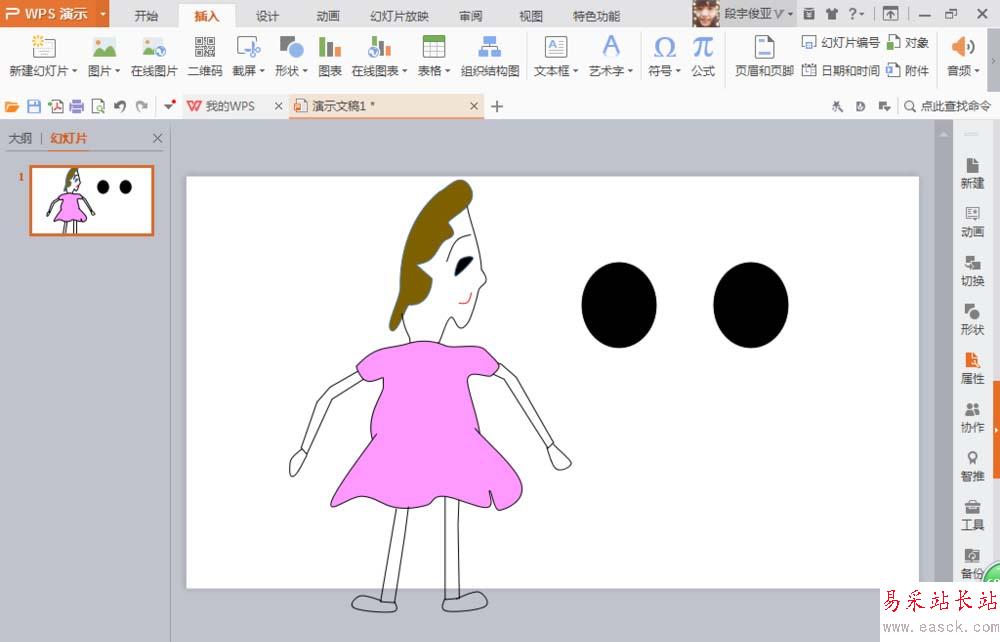Switch to the 设计 ribbon tab

pos(267,16)
